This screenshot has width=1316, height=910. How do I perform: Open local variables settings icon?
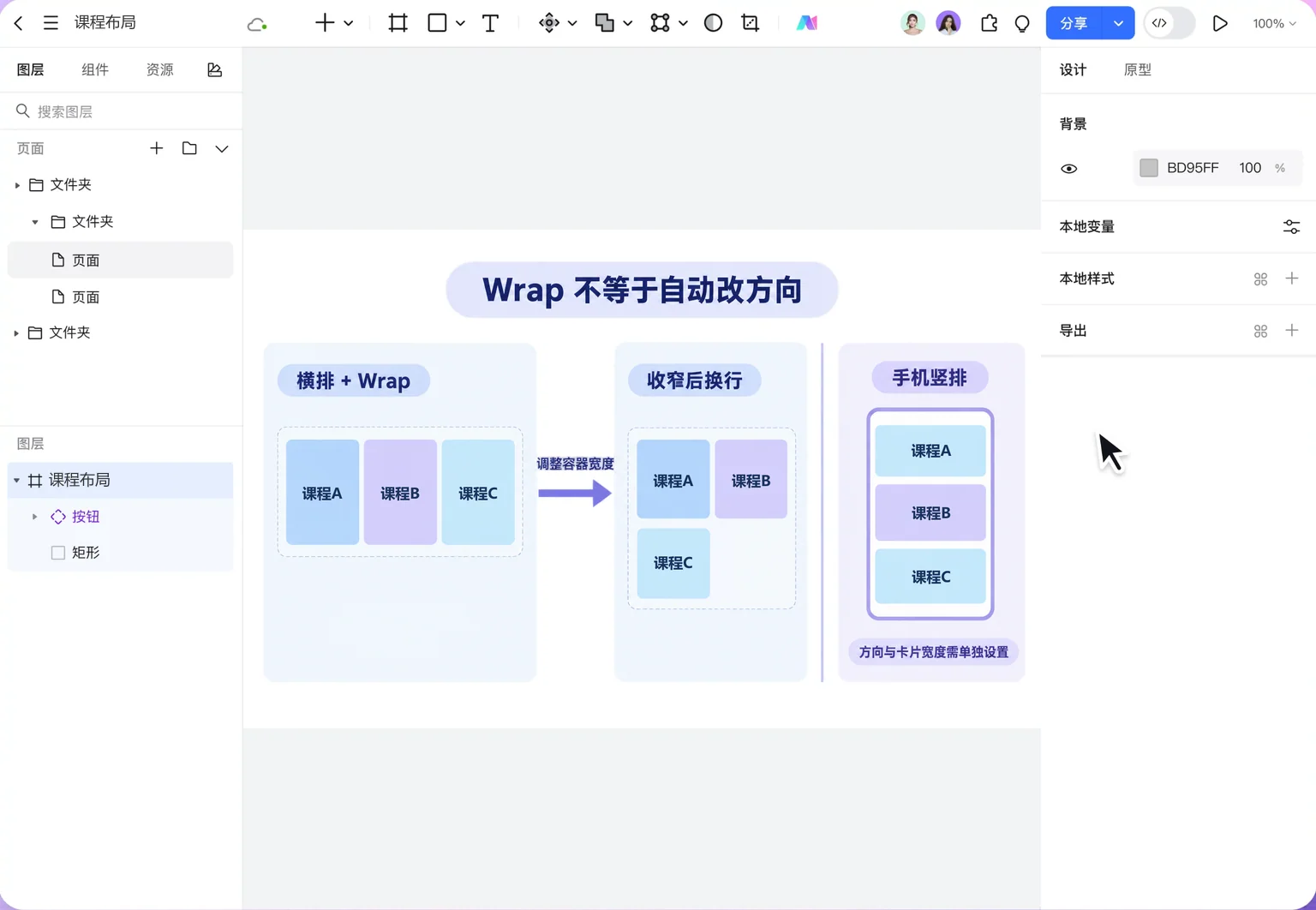[1291, 227]
